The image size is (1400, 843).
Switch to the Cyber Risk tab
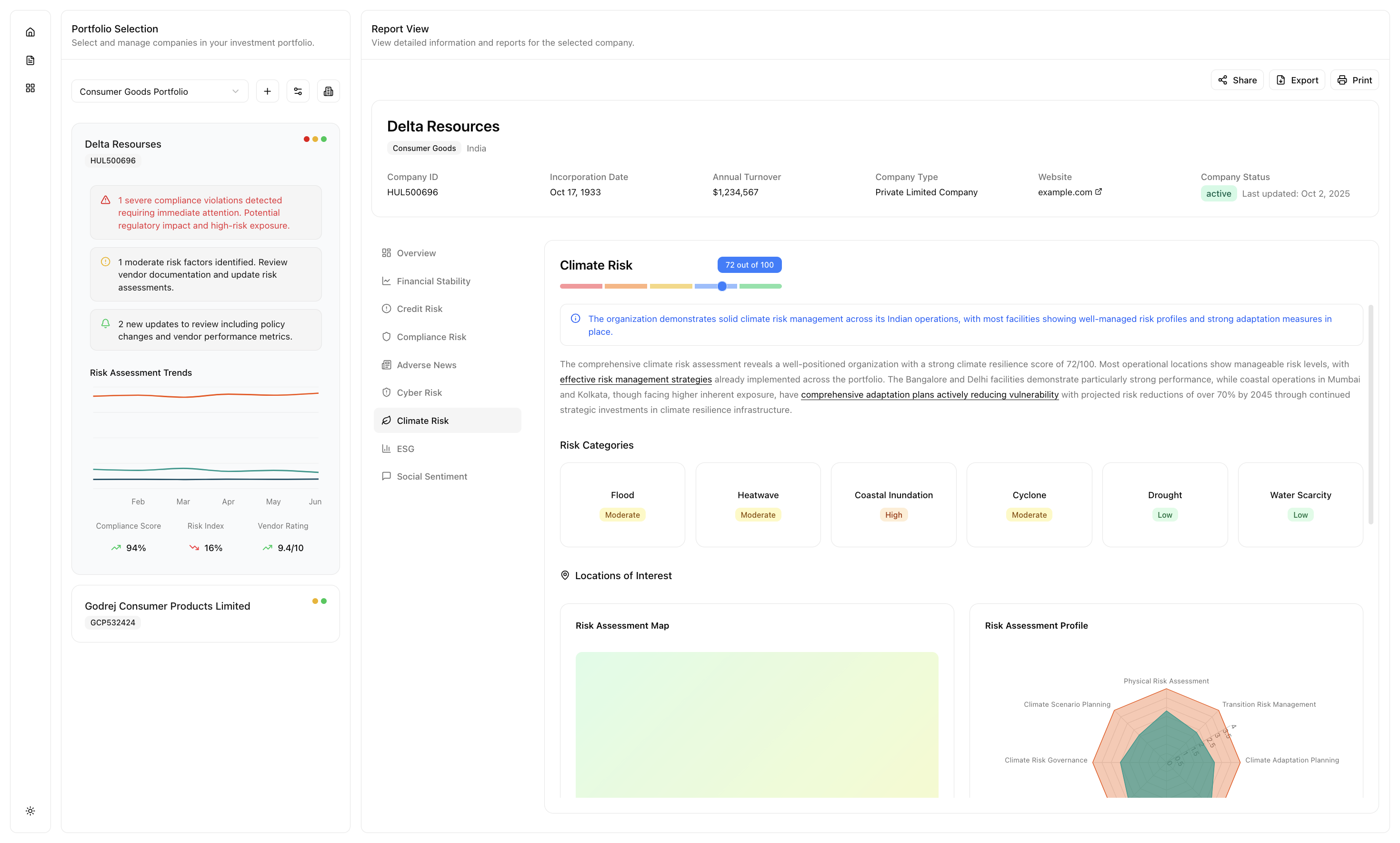click(x=447, y=392)
